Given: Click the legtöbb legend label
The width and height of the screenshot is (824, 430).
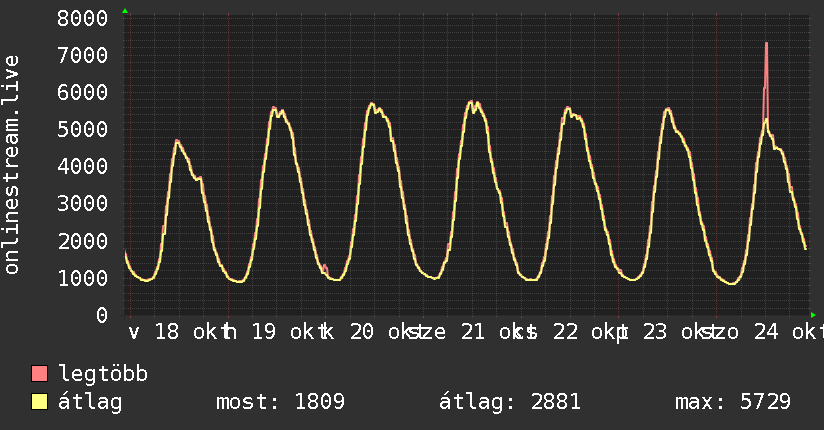Looking at the screenshot, I should tap(103, 374).
